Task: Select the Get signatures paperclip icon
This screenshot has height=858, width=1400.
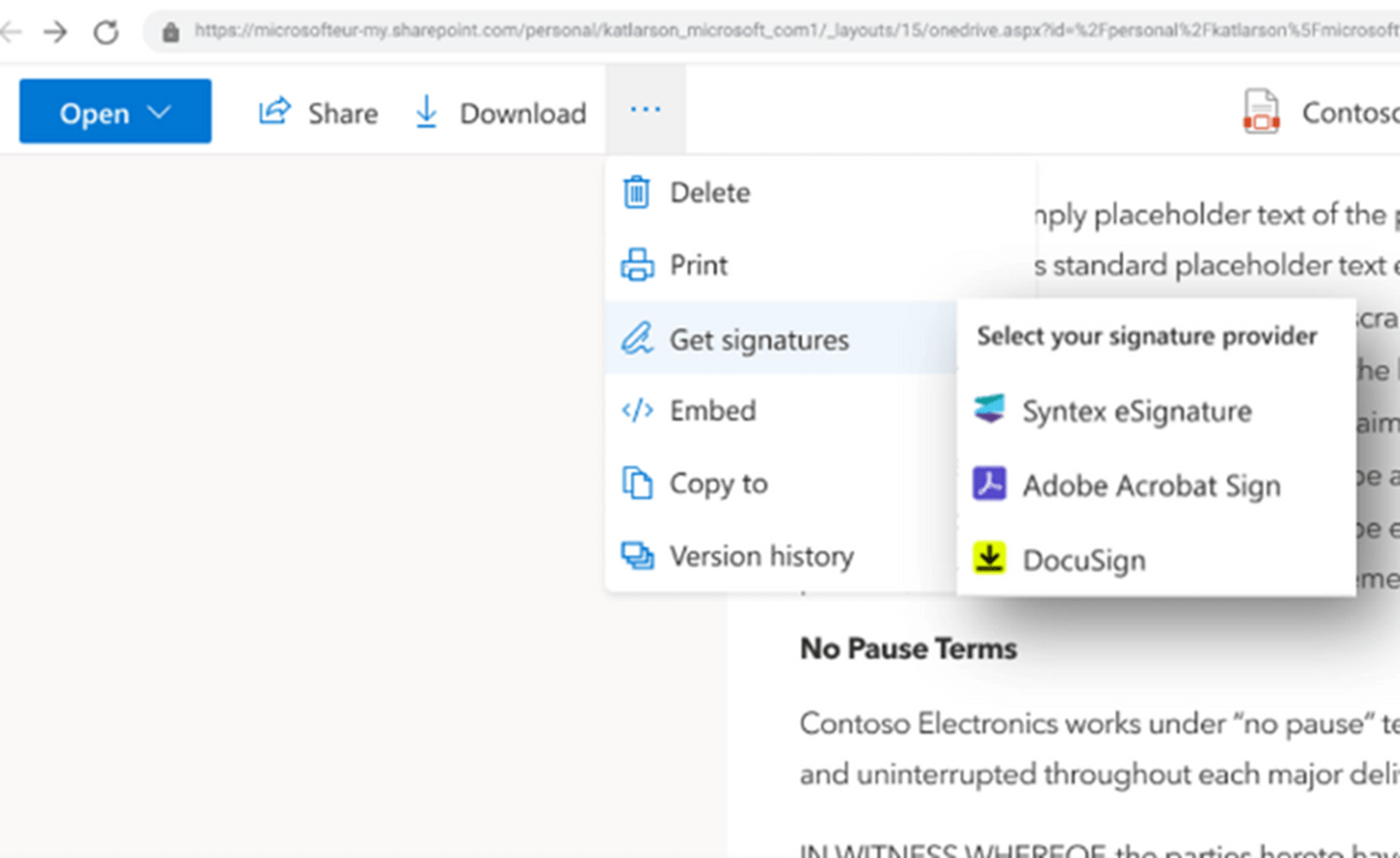Action: coord(637,338)
